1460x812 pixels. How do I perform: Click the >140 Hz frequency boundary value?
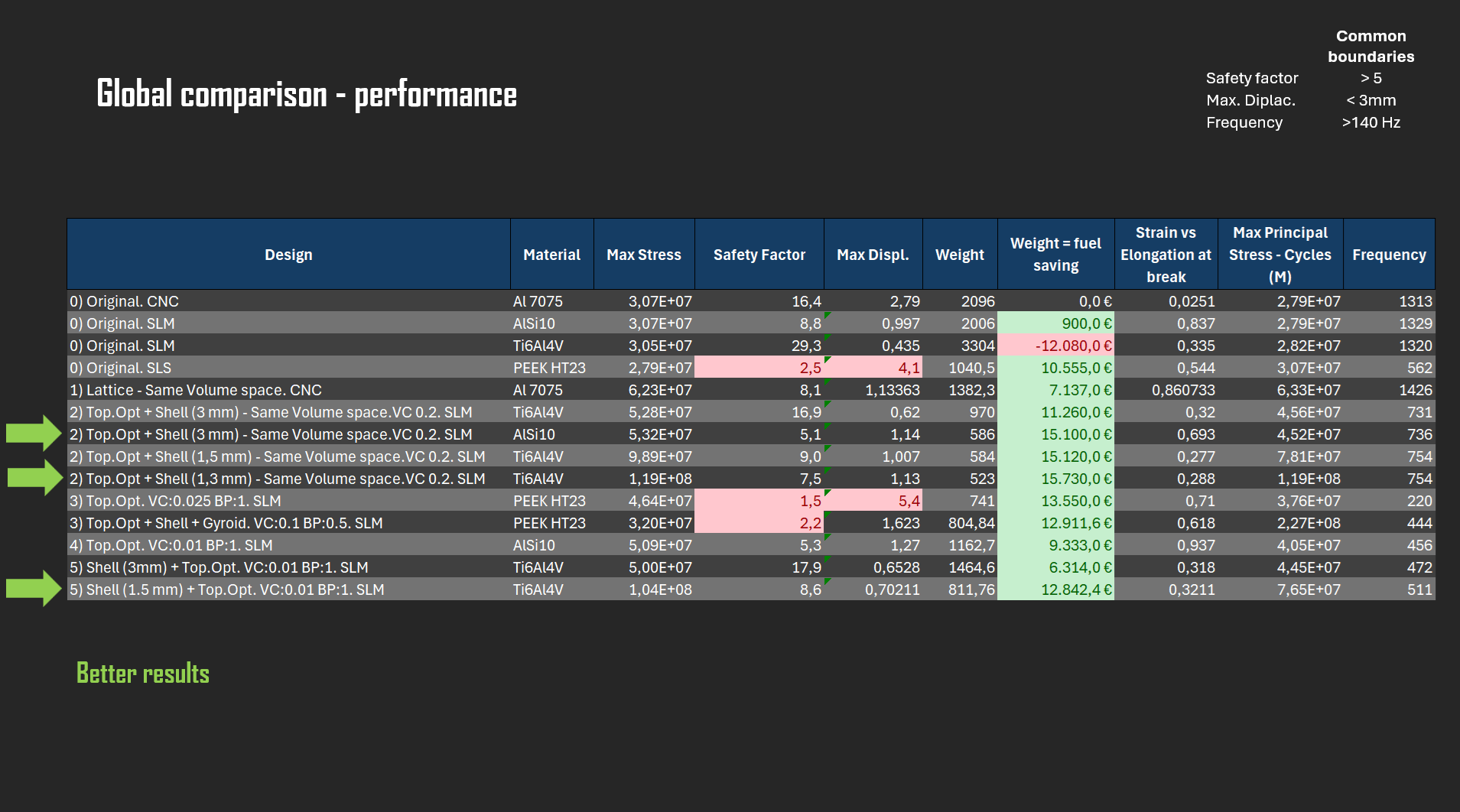point(1371,122)
